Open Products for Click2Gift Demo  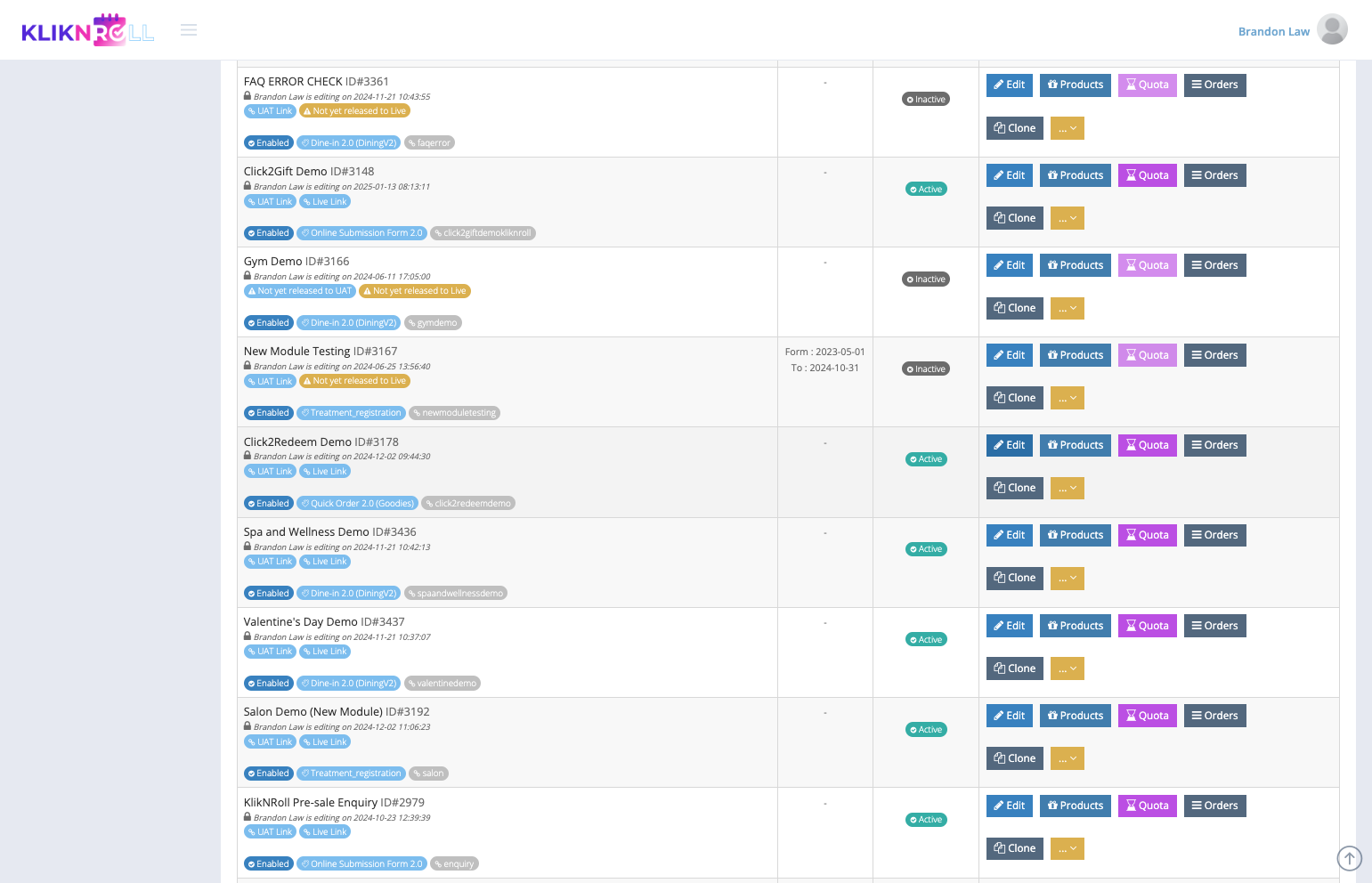[1075, 175]
